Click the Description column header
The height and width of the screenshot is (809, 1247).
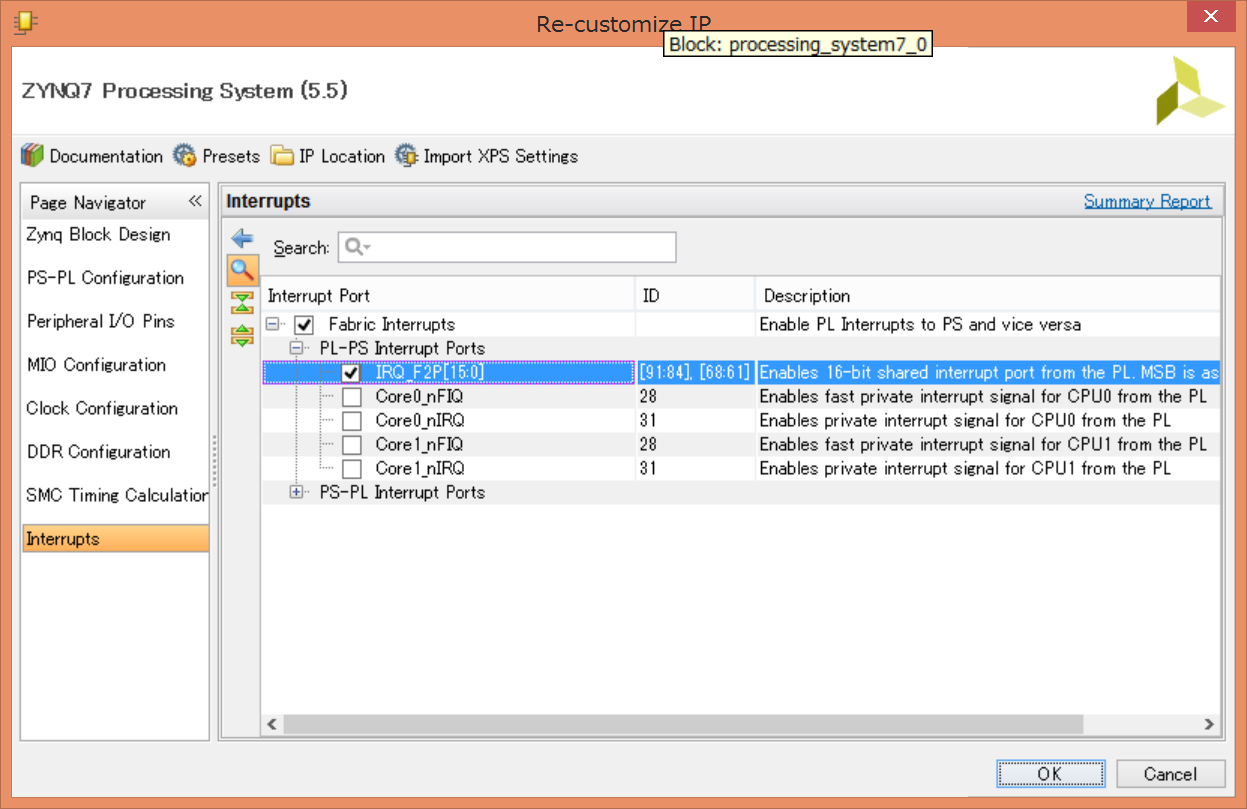point(988,296)
